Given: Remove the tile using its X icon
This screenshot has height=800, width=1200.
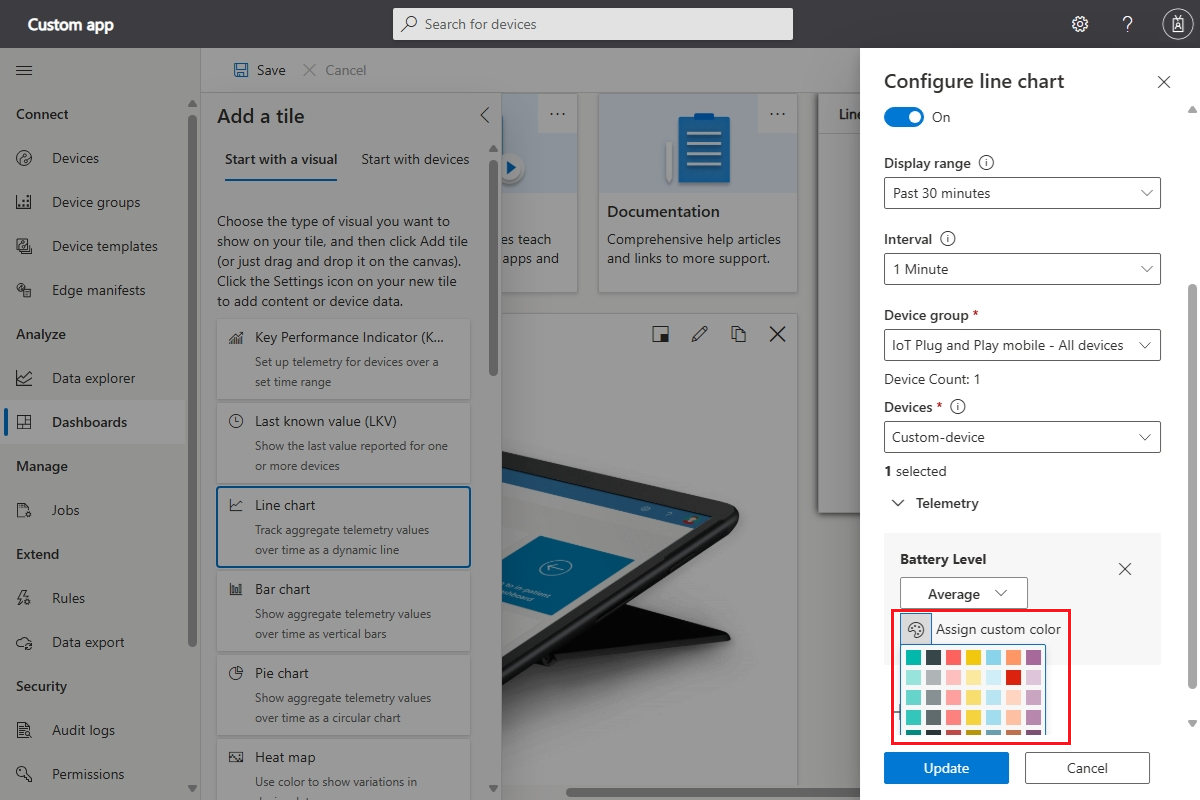Looking at the screenshot, I should click(x=777, y=333).
